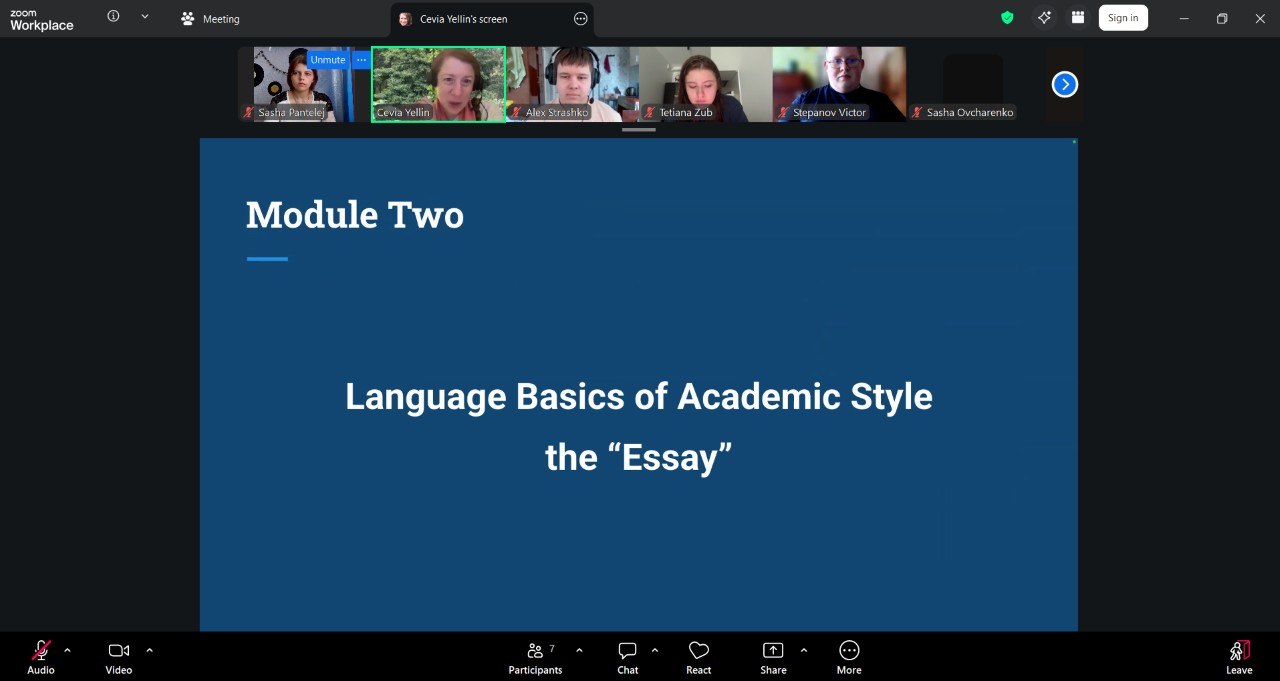1280x681 pixels.
Task: Click the Share screen icon
Action: 772,657
